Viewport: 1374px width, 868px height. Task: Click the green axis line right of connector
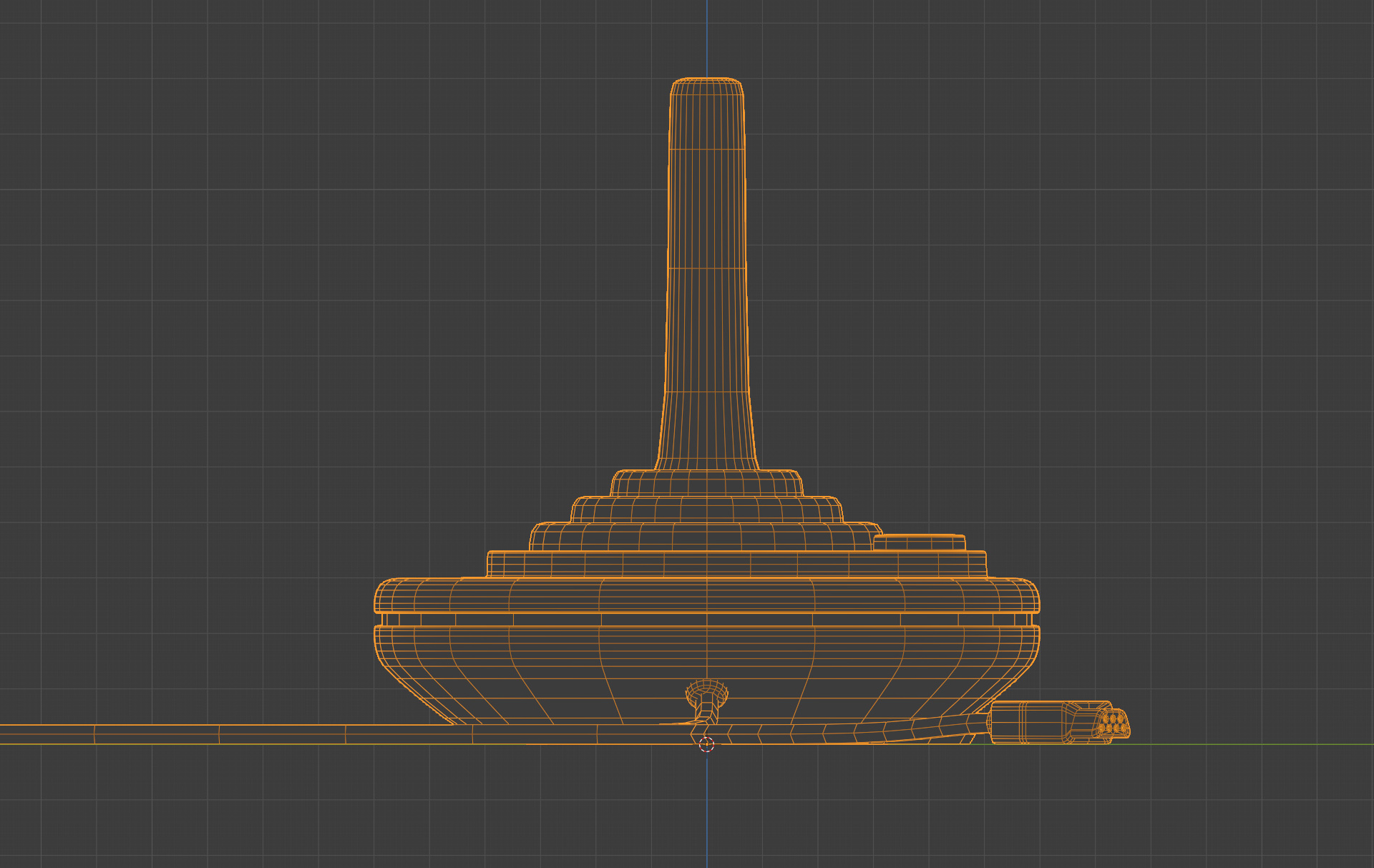[1252, 744]
